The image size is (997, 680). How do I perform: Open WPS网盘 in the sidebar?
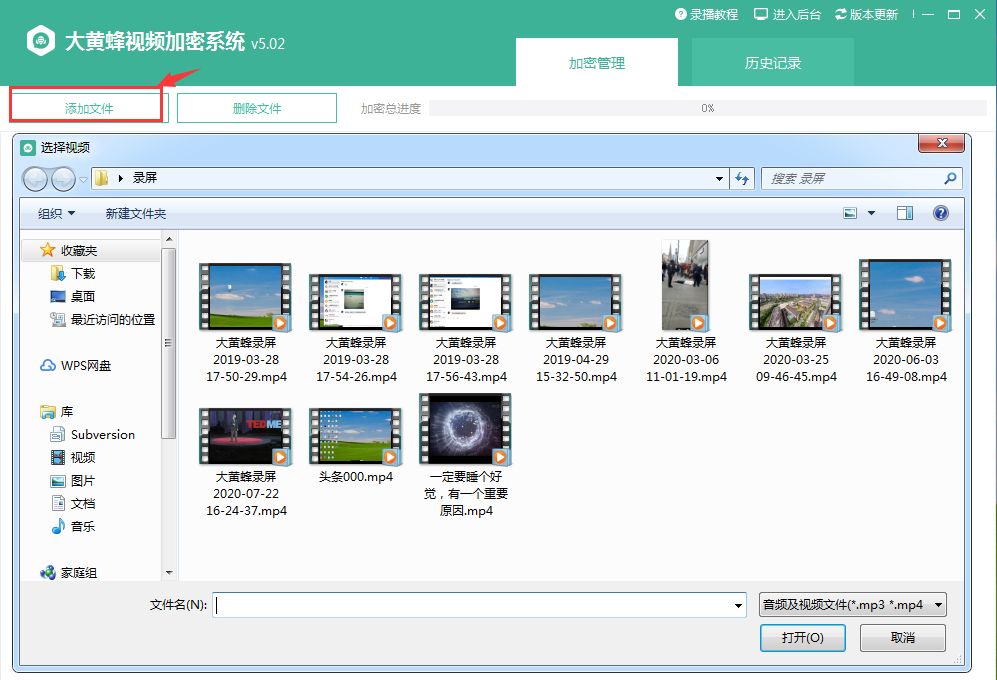click(85, 366)
